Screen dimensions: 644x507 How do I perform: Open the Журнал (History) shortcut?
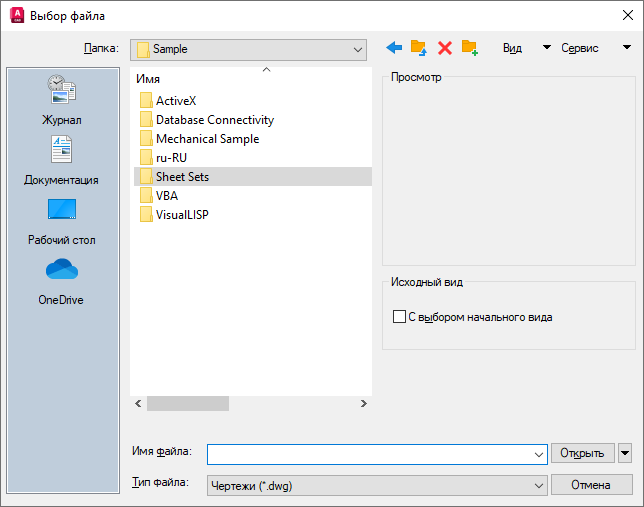click(x=62, y=100)
